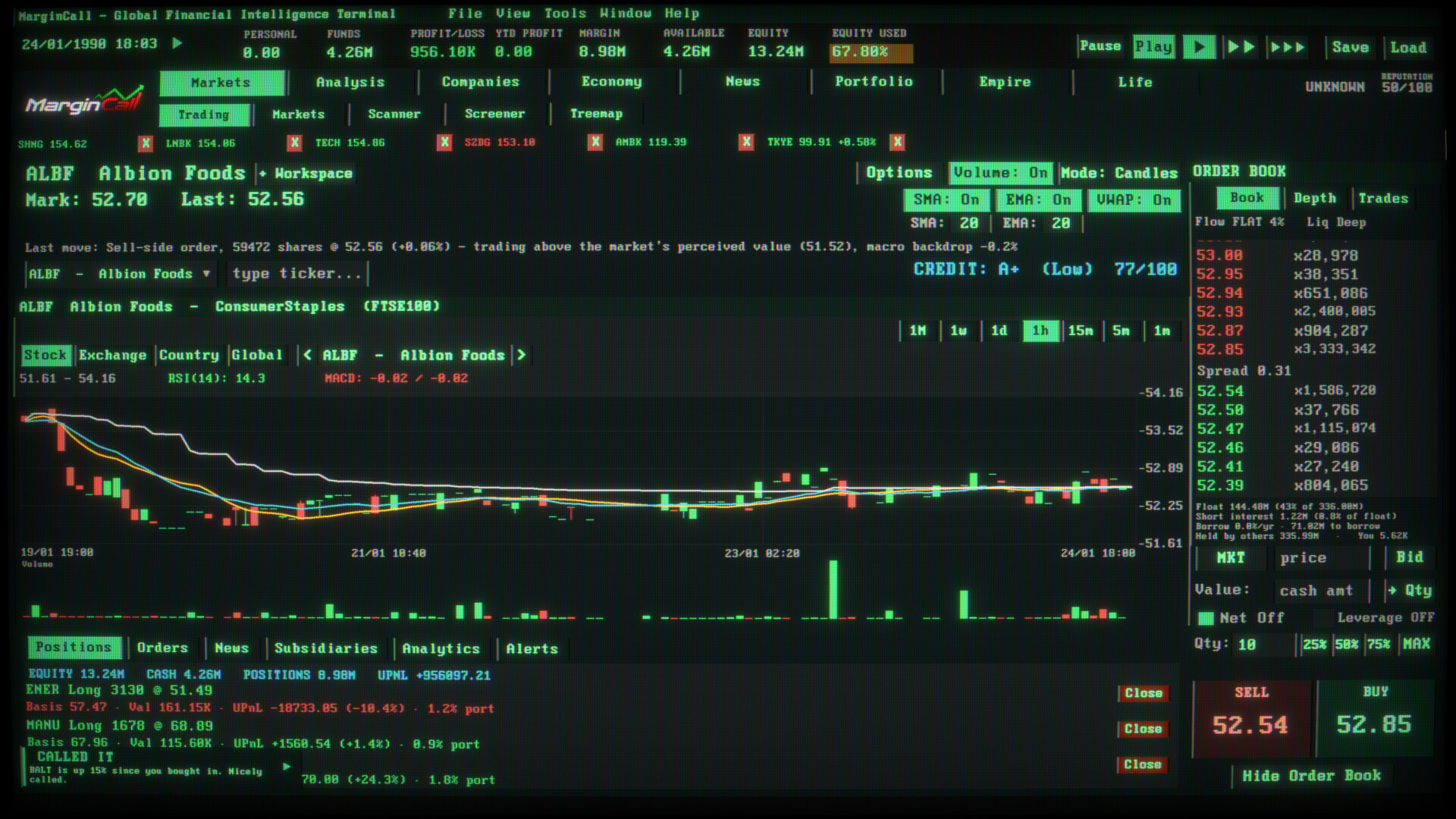Open the Portfolio main tab
This screenshot has height=819, width=1456.
click(x=874, y=82)
